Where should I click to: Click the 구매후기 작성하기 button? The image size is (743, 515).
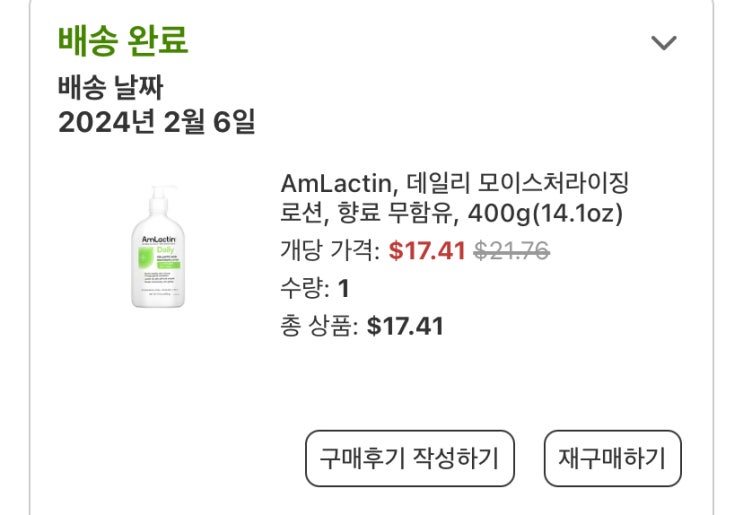409,459
